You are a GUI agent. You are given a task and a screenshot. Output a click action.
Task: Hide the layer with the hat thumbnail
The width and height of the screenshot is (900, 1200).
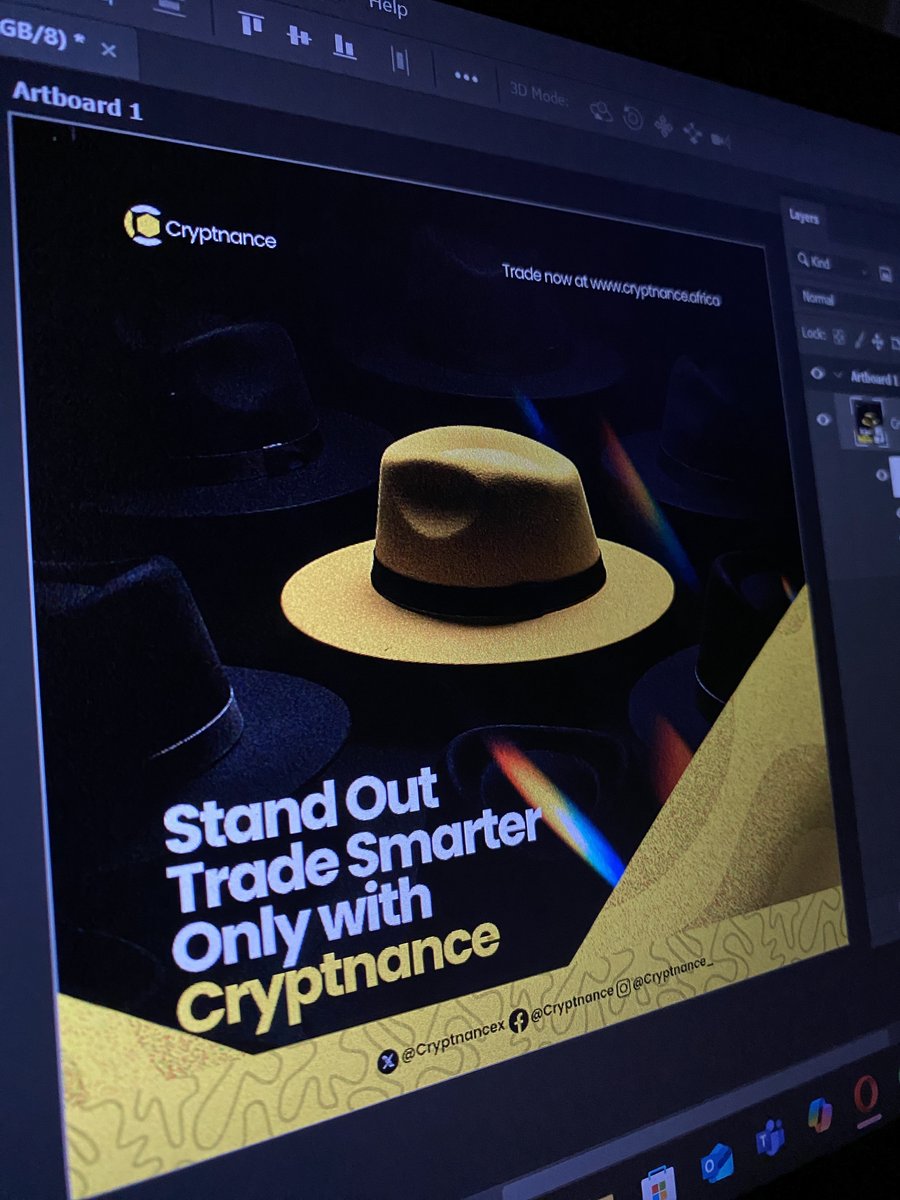click(824, 420)
